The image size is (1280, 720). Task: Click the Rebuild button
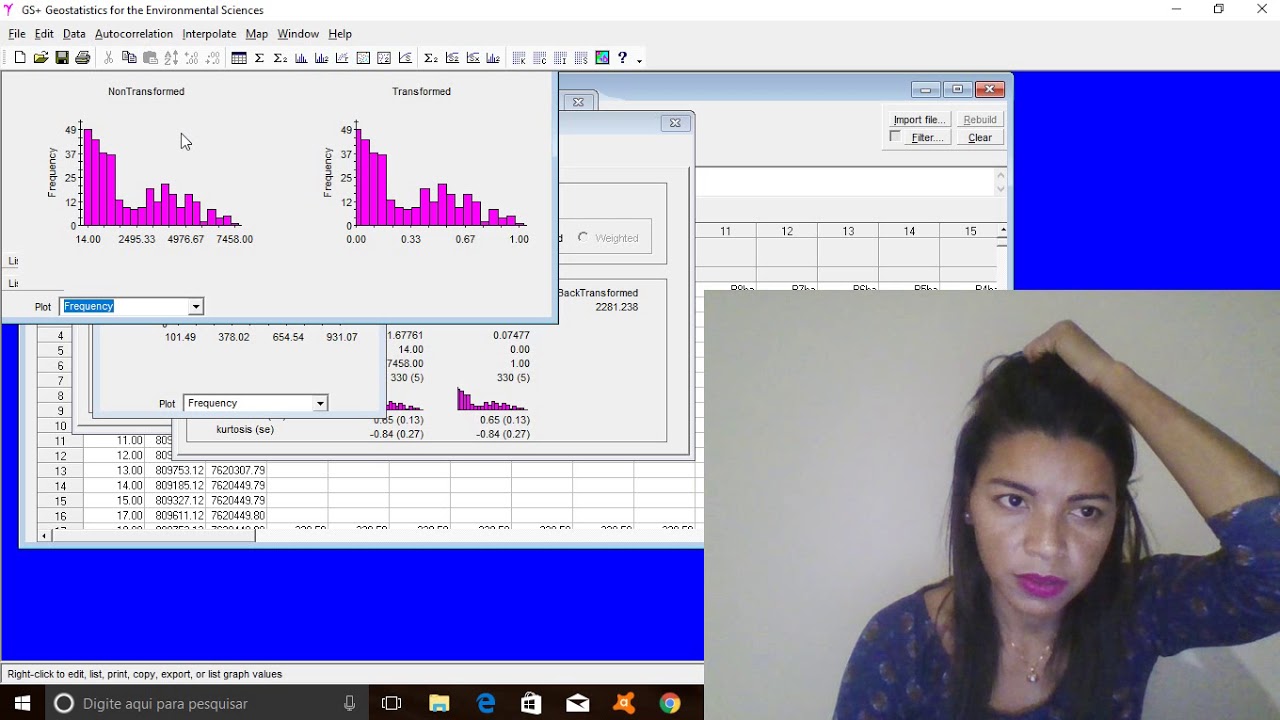(980, 120)
